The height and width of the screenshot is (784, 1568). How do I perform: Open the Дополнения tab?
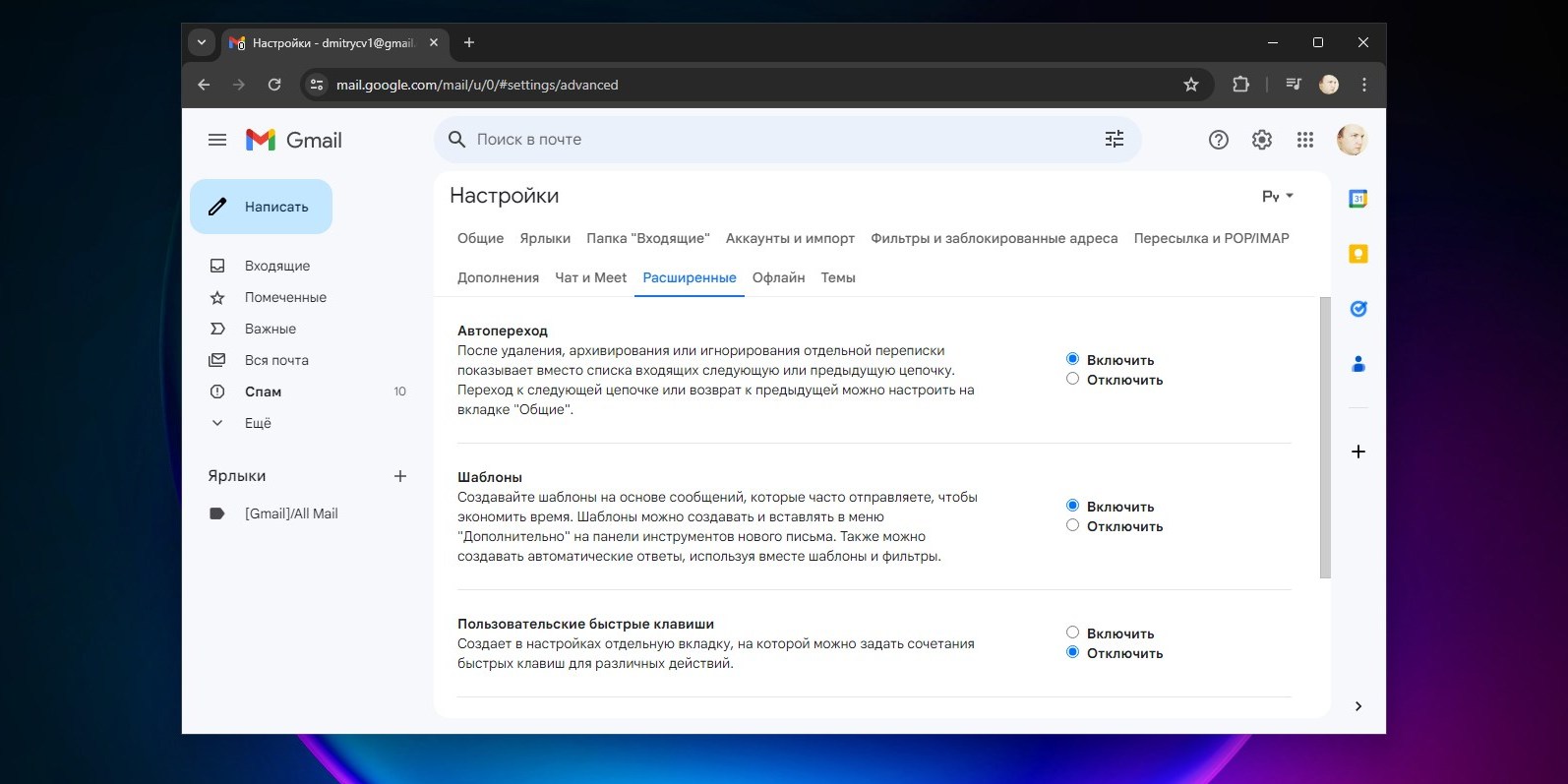point(498,277)
